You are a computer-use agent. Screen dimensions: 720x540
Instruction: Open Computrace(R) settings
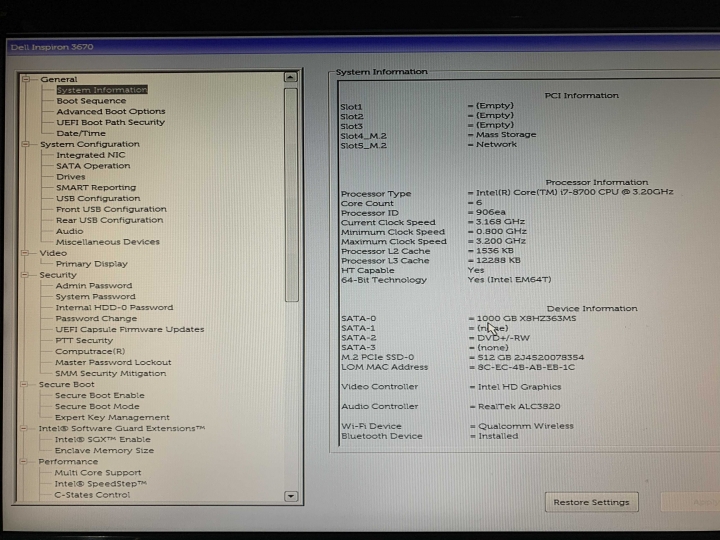tap(90, 351)
